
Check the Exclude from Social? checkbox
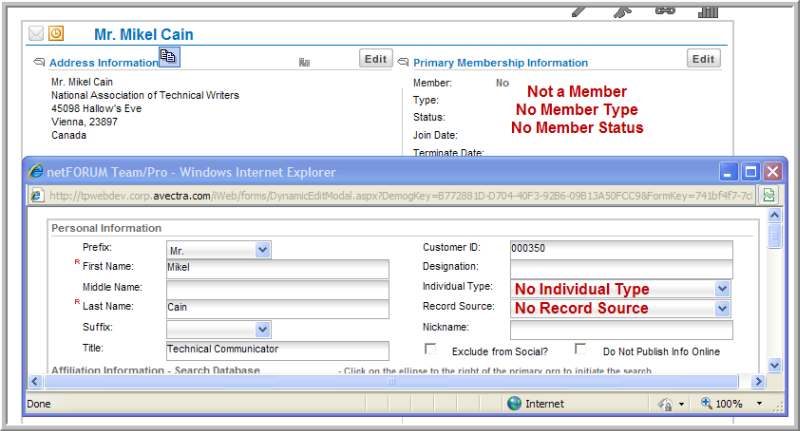coord(430,348)
